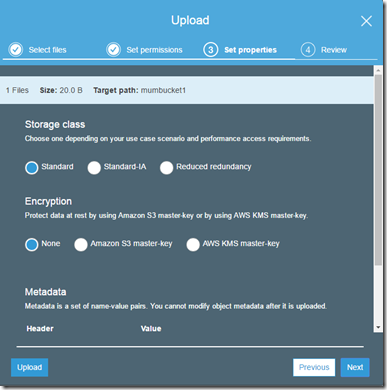Click the Storage class heading
This screenshot has height=390, width=387.
tap(55, 124)
